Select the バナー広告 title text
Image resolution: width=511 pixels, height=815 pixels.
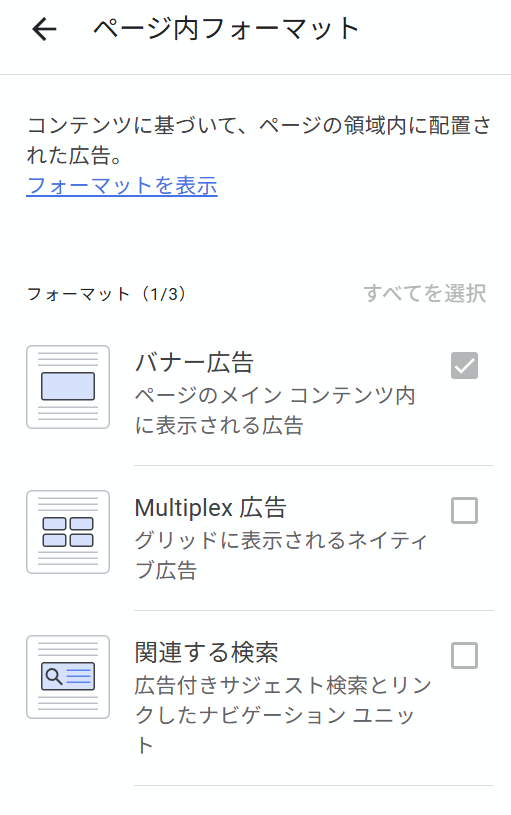tap(194, 363)
